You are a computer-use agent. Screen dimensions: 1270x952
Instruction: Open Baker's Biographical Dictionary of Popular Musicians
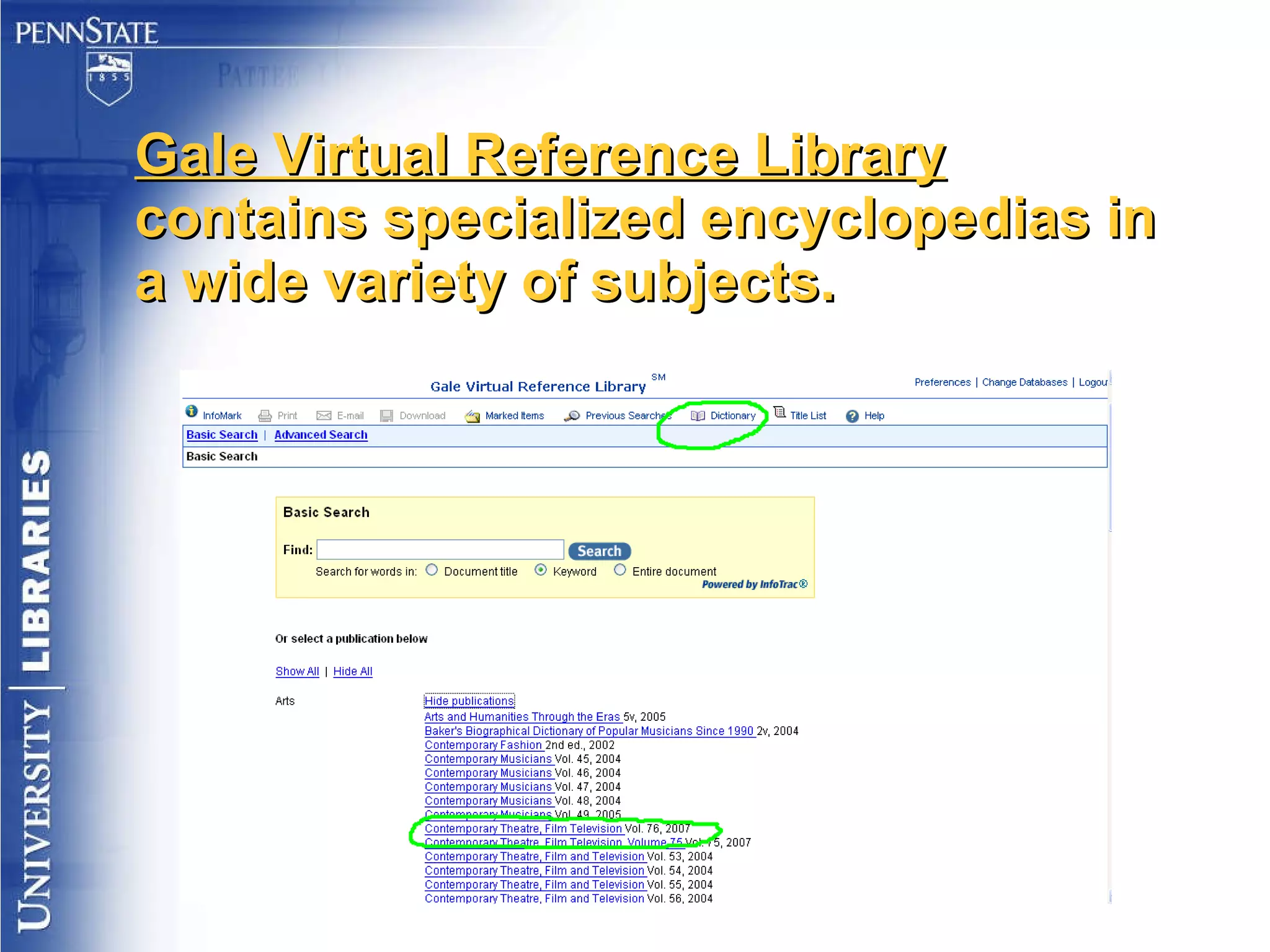pos(590,731)
